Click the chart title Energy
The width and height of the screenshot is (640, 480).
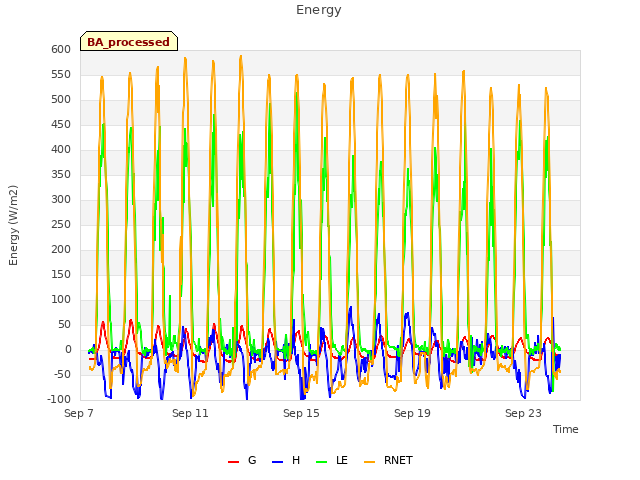[318, 10]
